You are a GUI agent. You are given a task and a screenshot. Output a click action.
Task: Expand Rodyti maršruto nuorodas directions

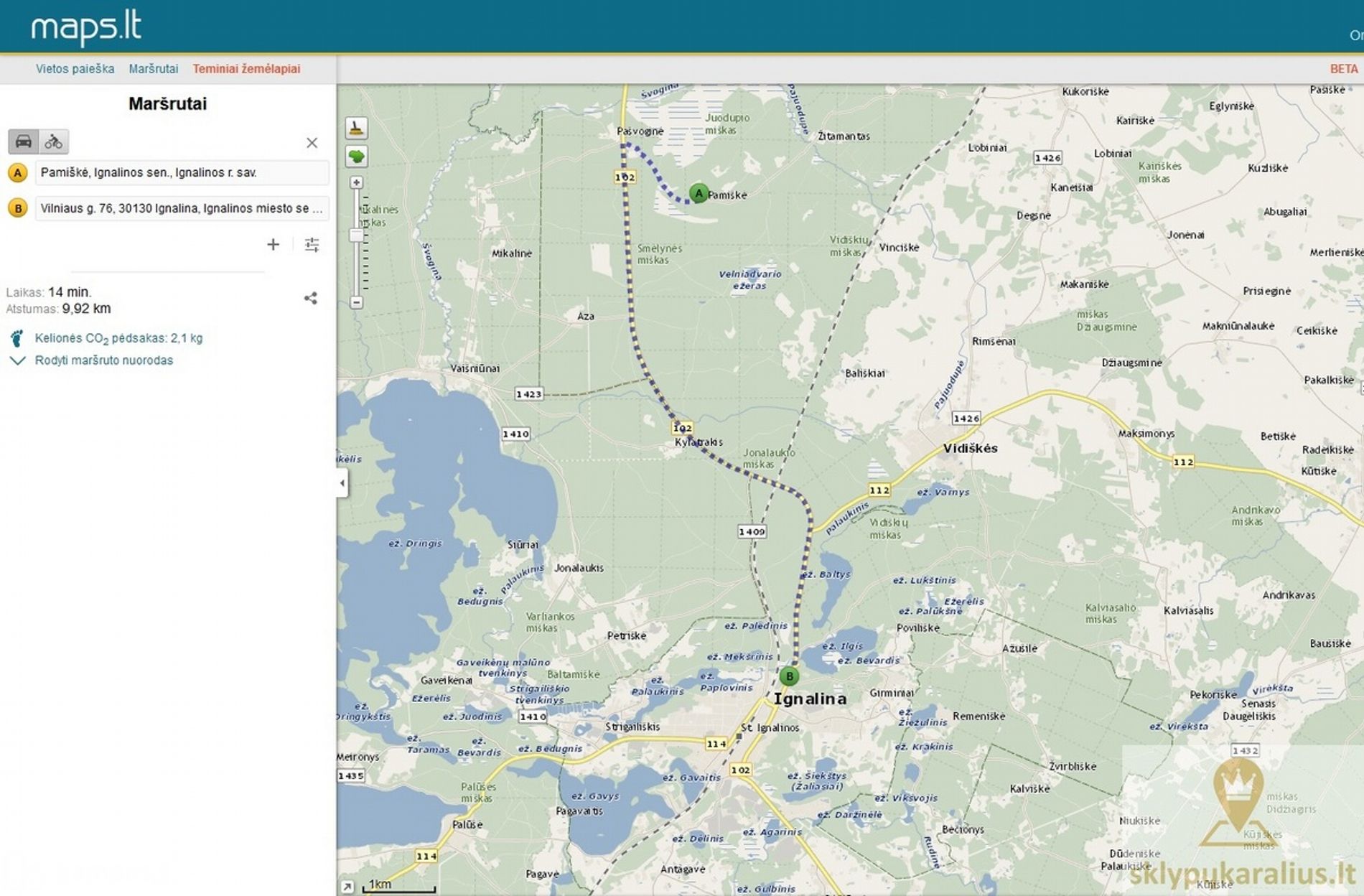pyautogui.click(x=103, y=360)
